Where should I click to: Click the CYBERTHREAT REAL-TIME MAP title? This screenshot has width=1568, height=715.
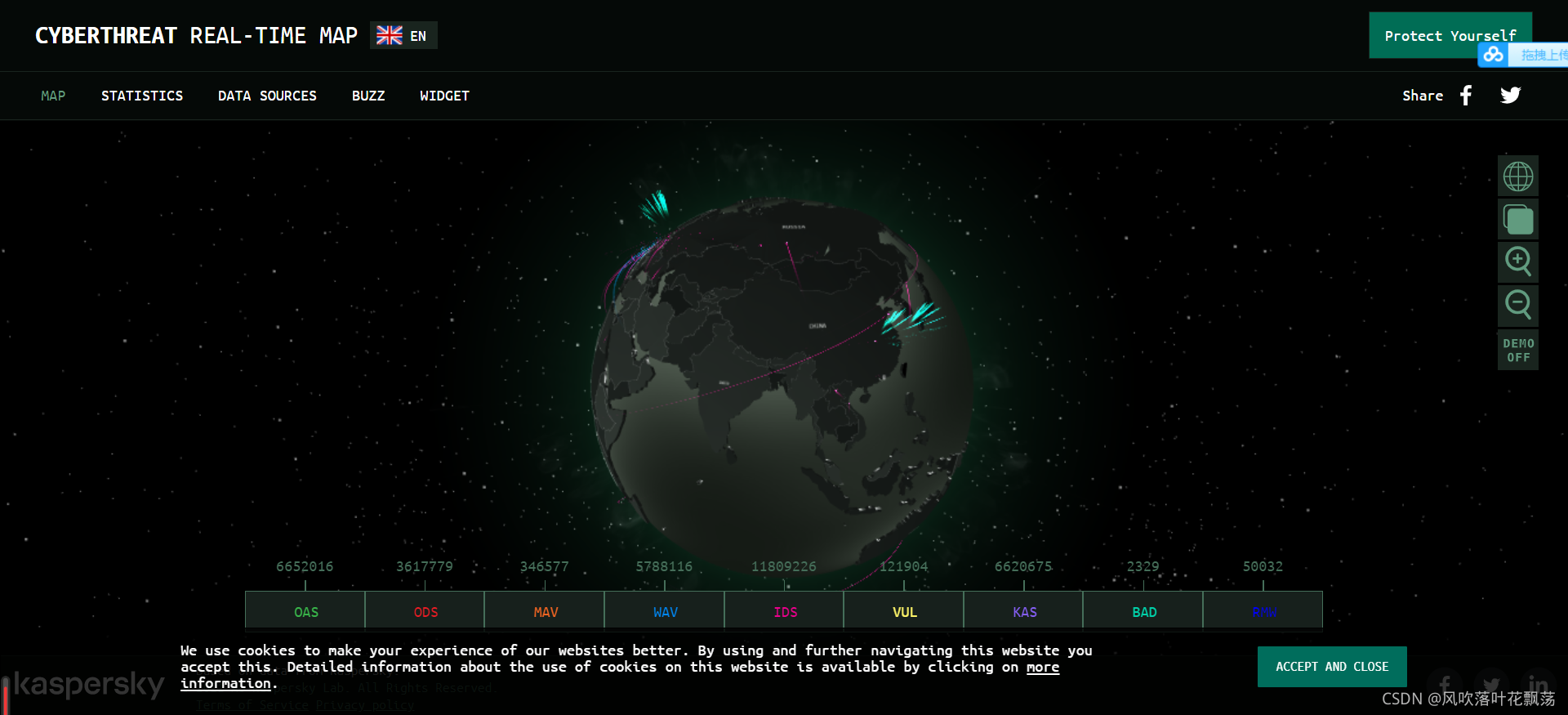click(196, 36)
